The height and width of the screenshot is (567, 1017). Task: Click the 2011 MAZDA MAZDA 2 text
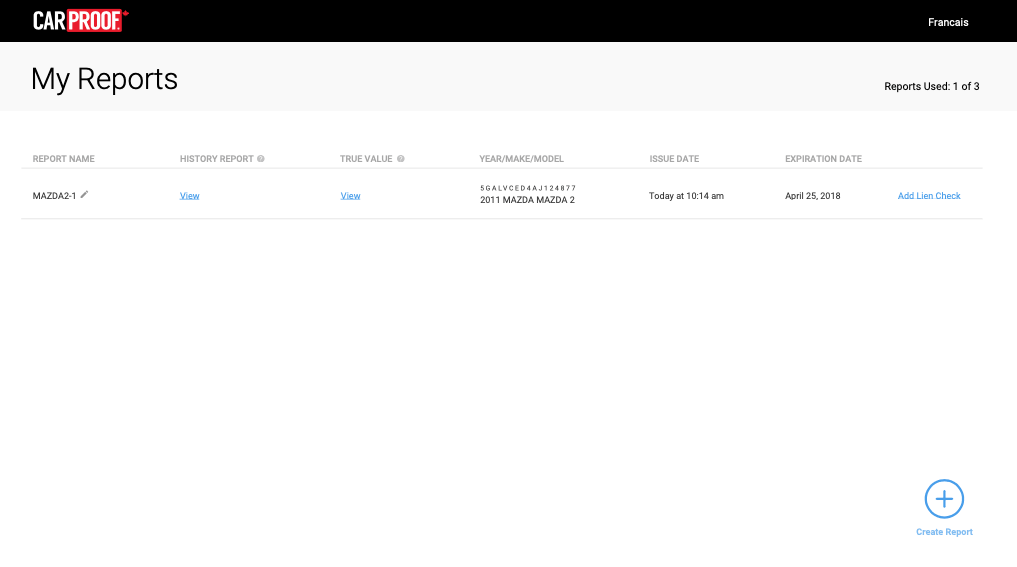pyautogui.click(x=527, y=200)
